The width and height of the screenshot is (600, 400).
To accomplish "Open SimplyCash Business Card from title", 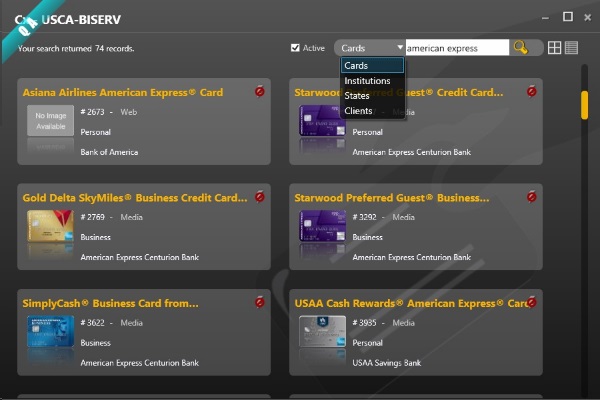I will [x=111, y=304].
